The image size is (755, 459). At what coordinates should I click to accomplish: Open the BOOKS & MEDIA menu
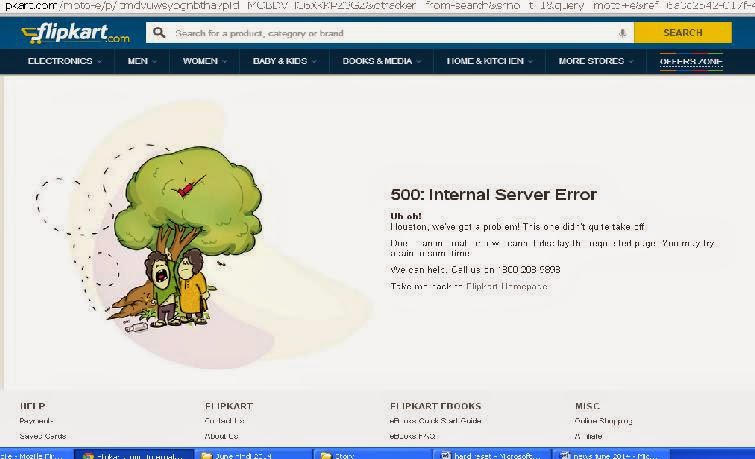click(x=382, y=61)
